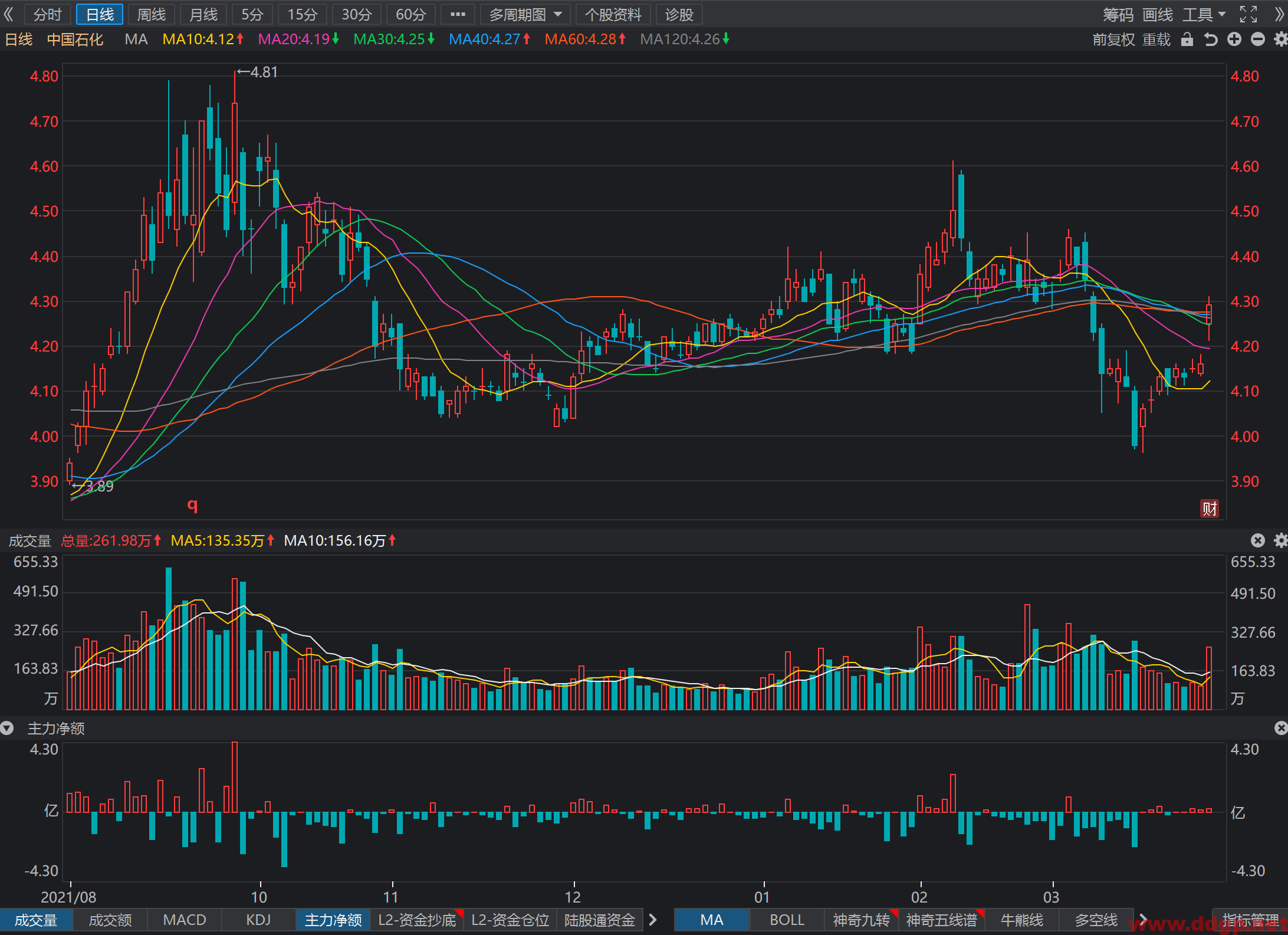Click the undo arrow icon
1288x935 pixels.
pos(1211,40)
